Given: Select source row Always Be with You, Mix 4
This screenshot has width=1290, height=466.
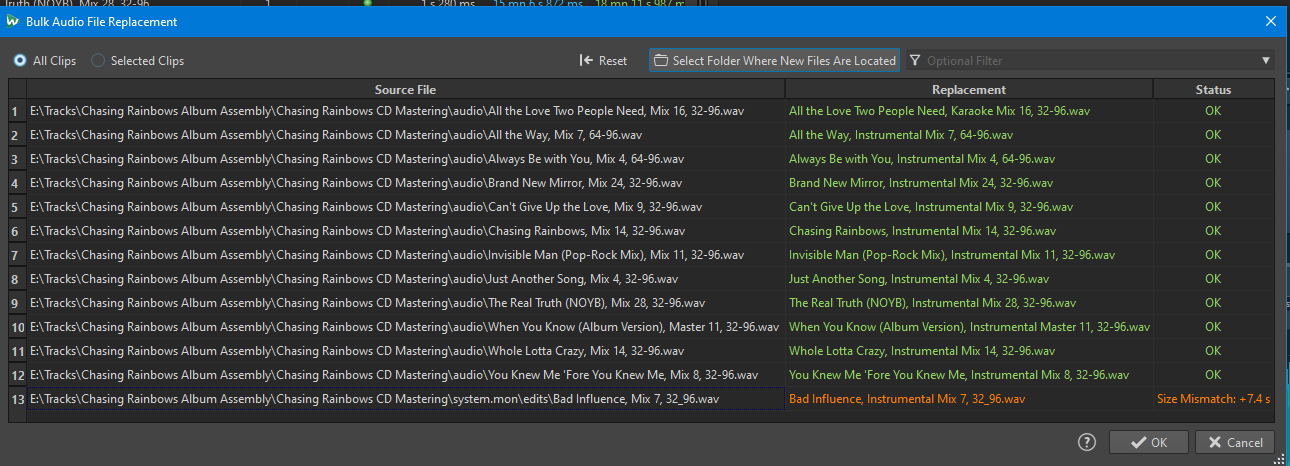Looking at the screenshot, I should pos(405,158).
